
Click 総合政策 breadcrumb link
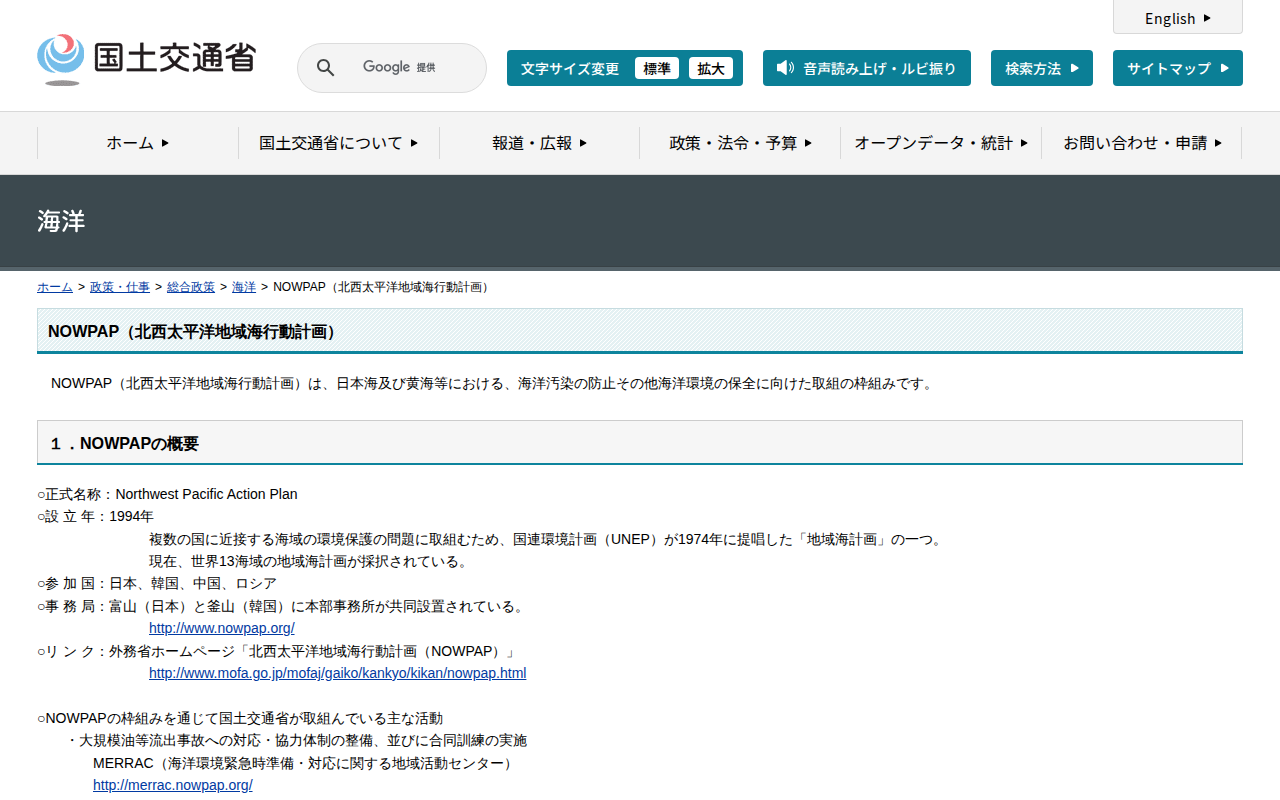pyautogui.click(x=191, y=287)
